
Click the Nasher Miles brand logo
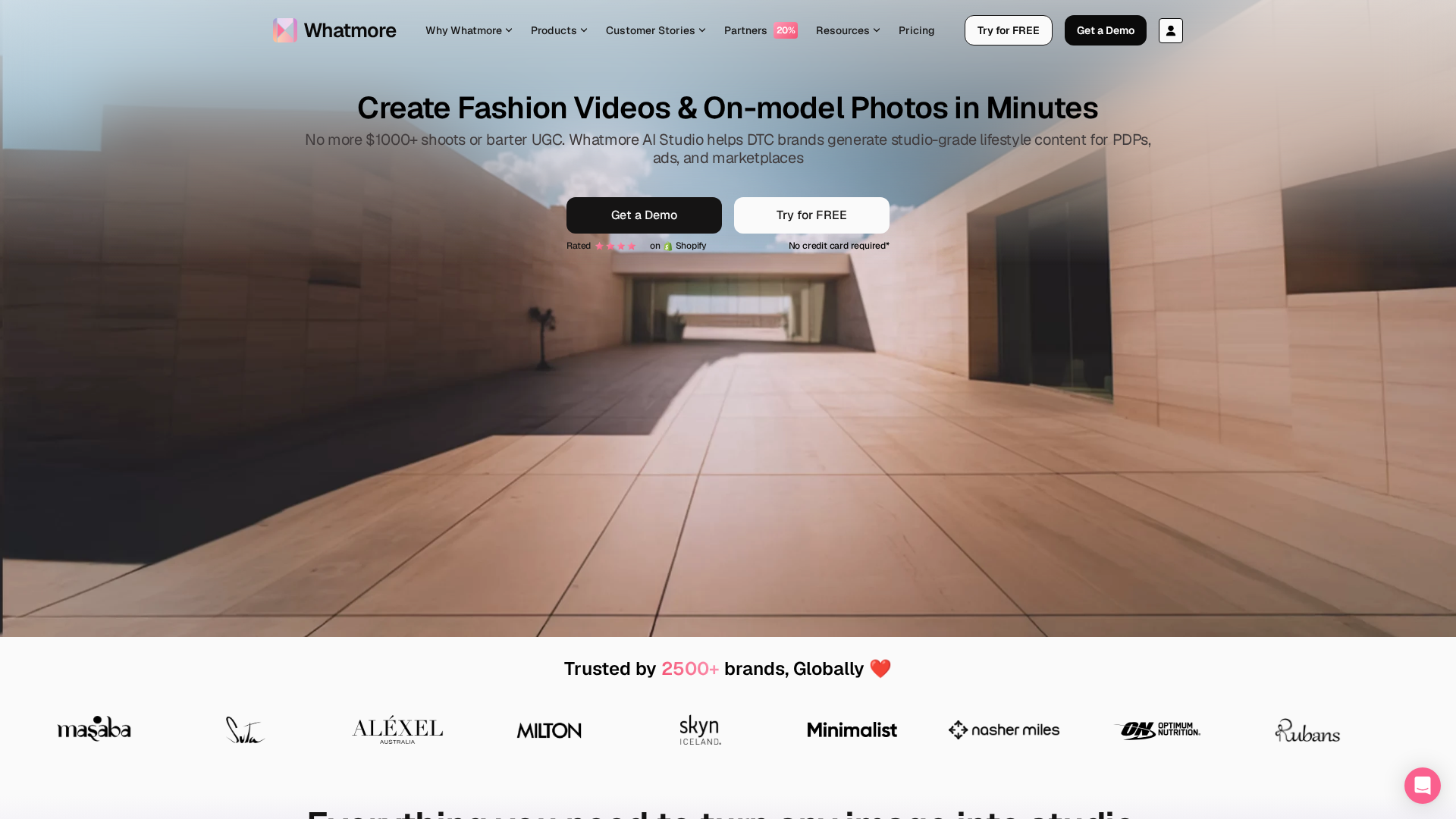pos(1003,729)
